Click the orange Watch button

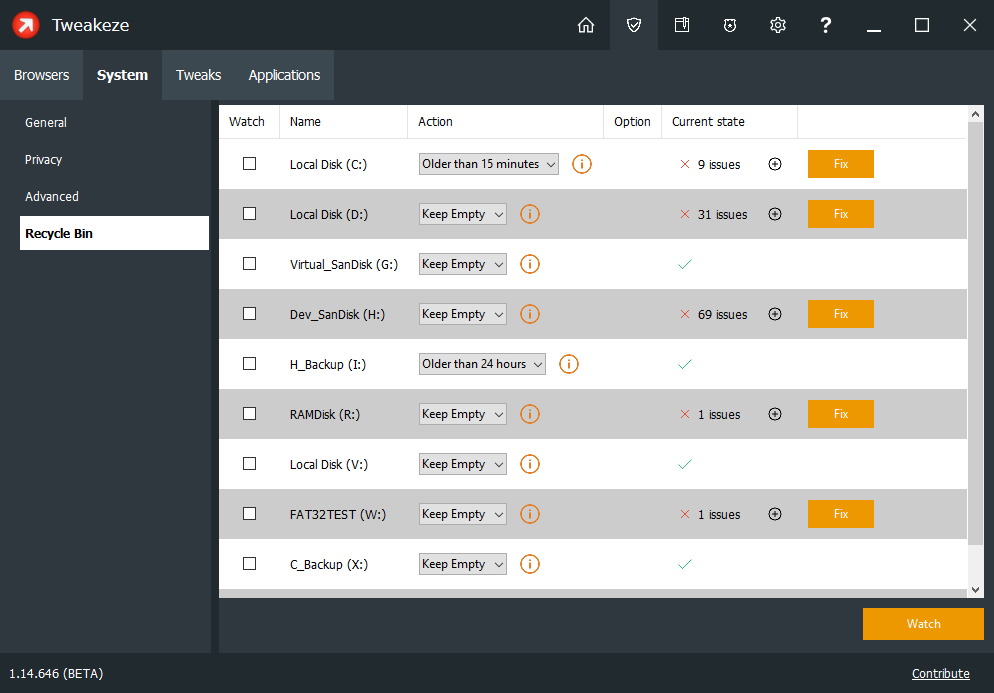point(923,624)
